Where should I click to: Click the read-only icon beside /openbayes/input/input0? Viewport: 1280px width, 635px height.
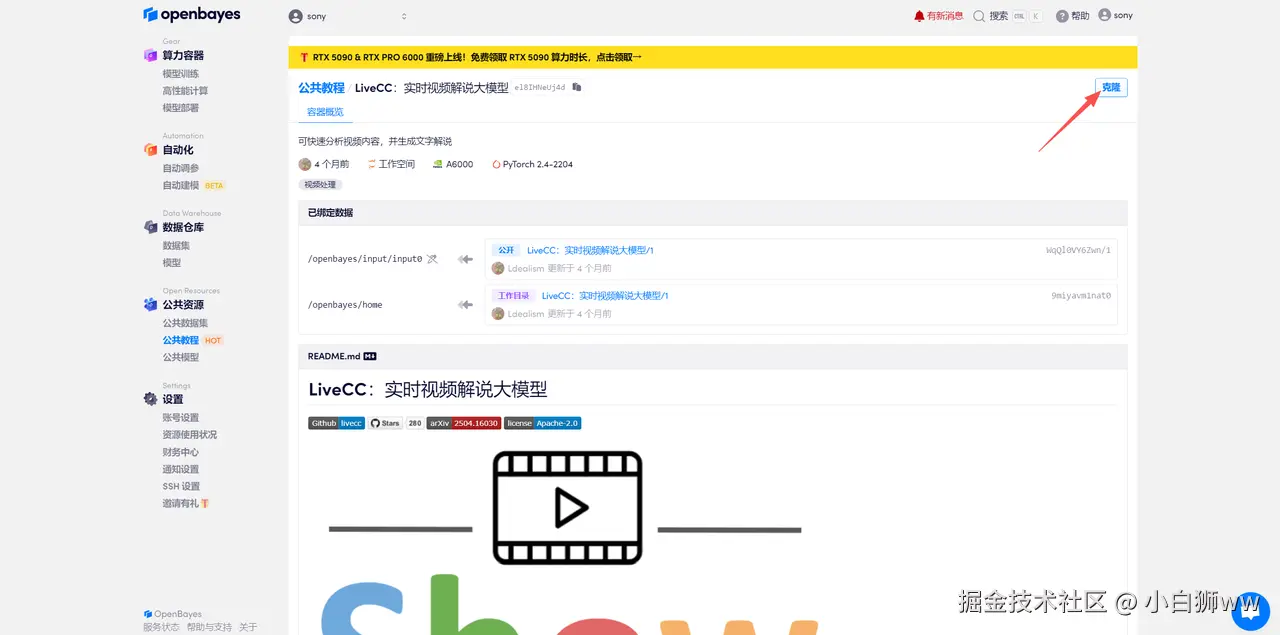432,259
